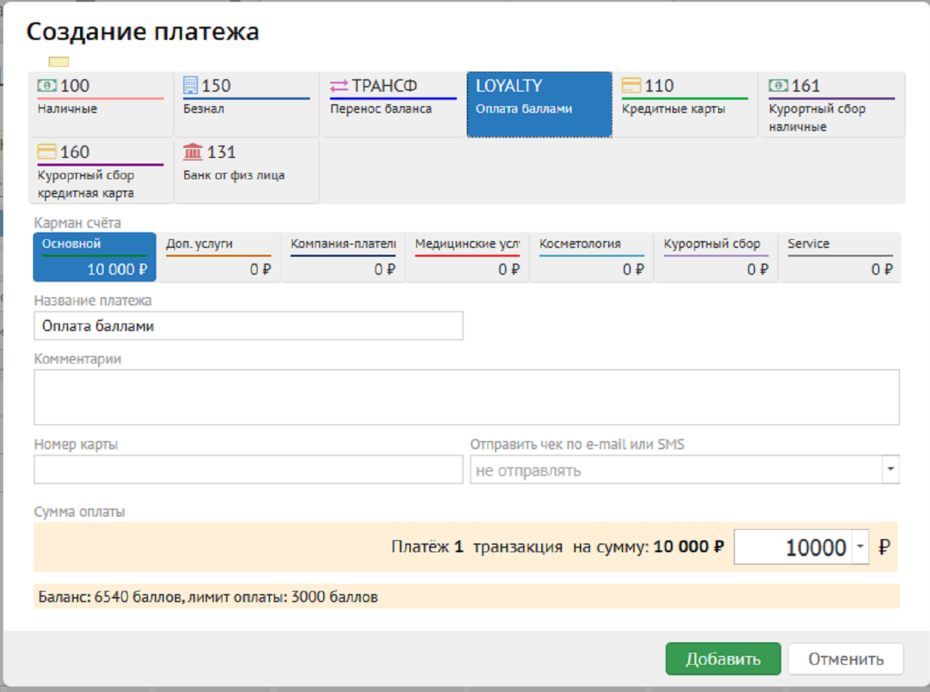Select 161 Курортный сбор наличные
This screenshot has width=930, height=692.
[831, 104]
